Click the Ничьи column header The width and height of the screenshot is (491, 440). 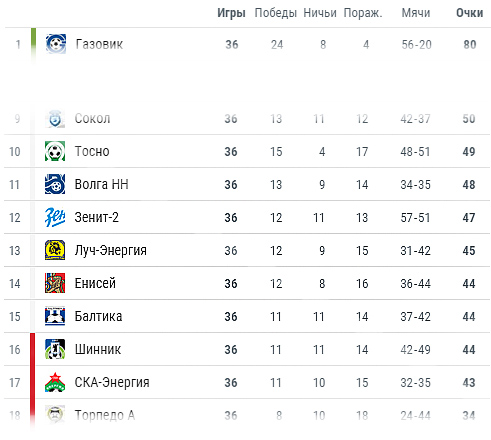[x=320, y=13]
